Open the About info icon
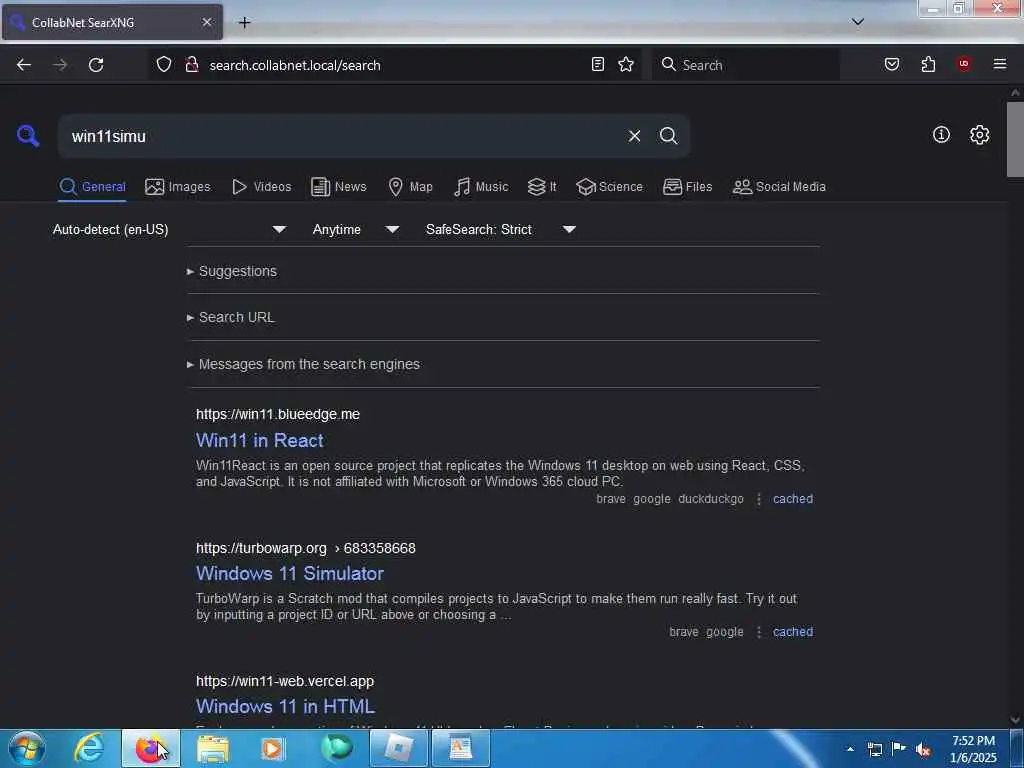The image size is (1024, 768). 941,135
